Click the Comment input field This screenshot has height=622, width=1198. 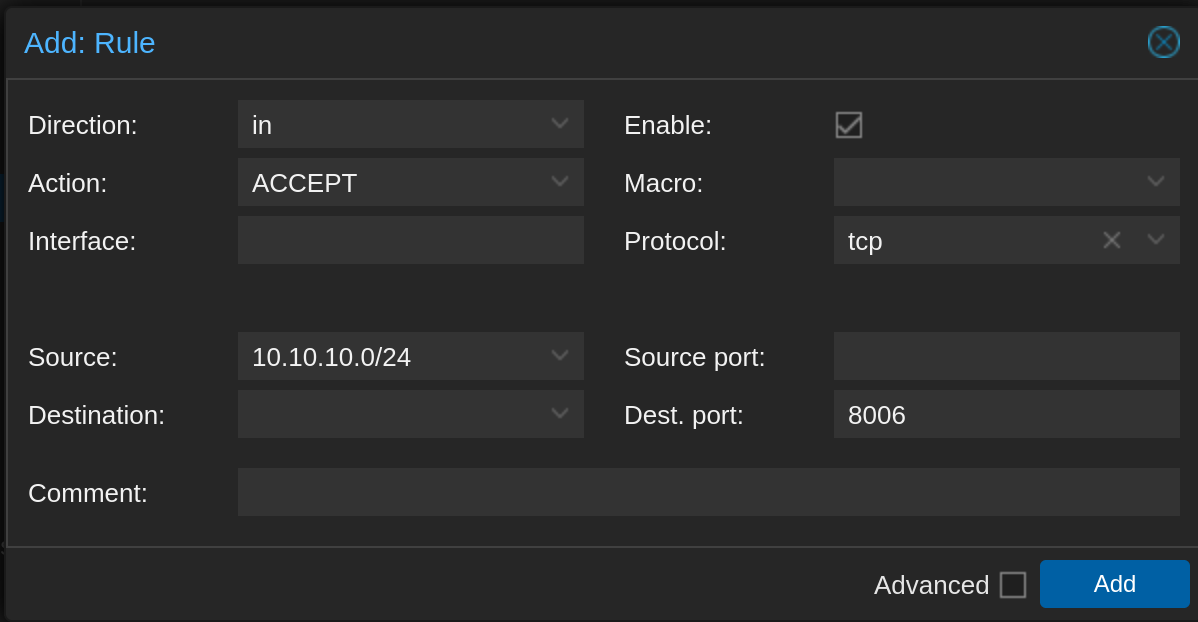709,492
